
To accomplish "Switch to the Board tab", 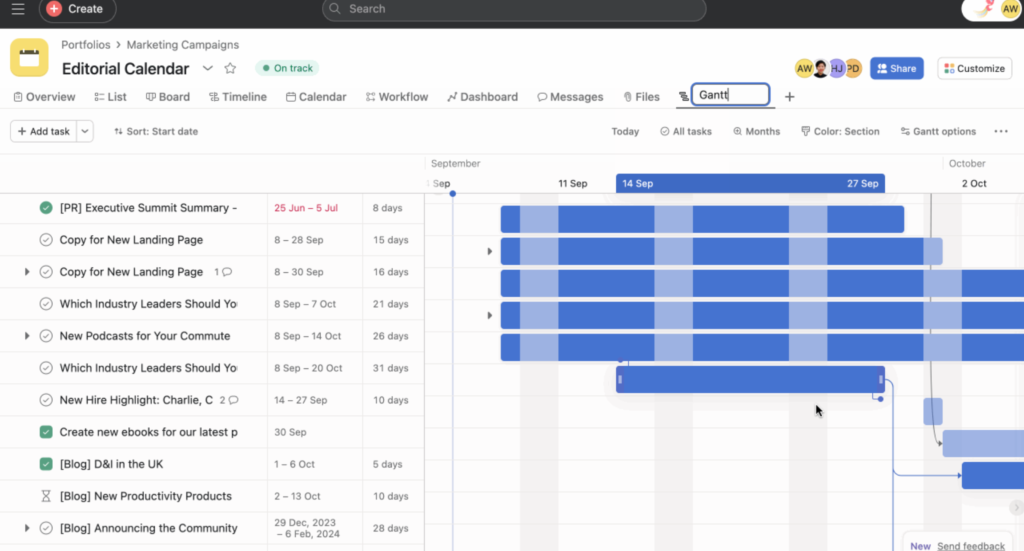I will [x=168, y=97].
